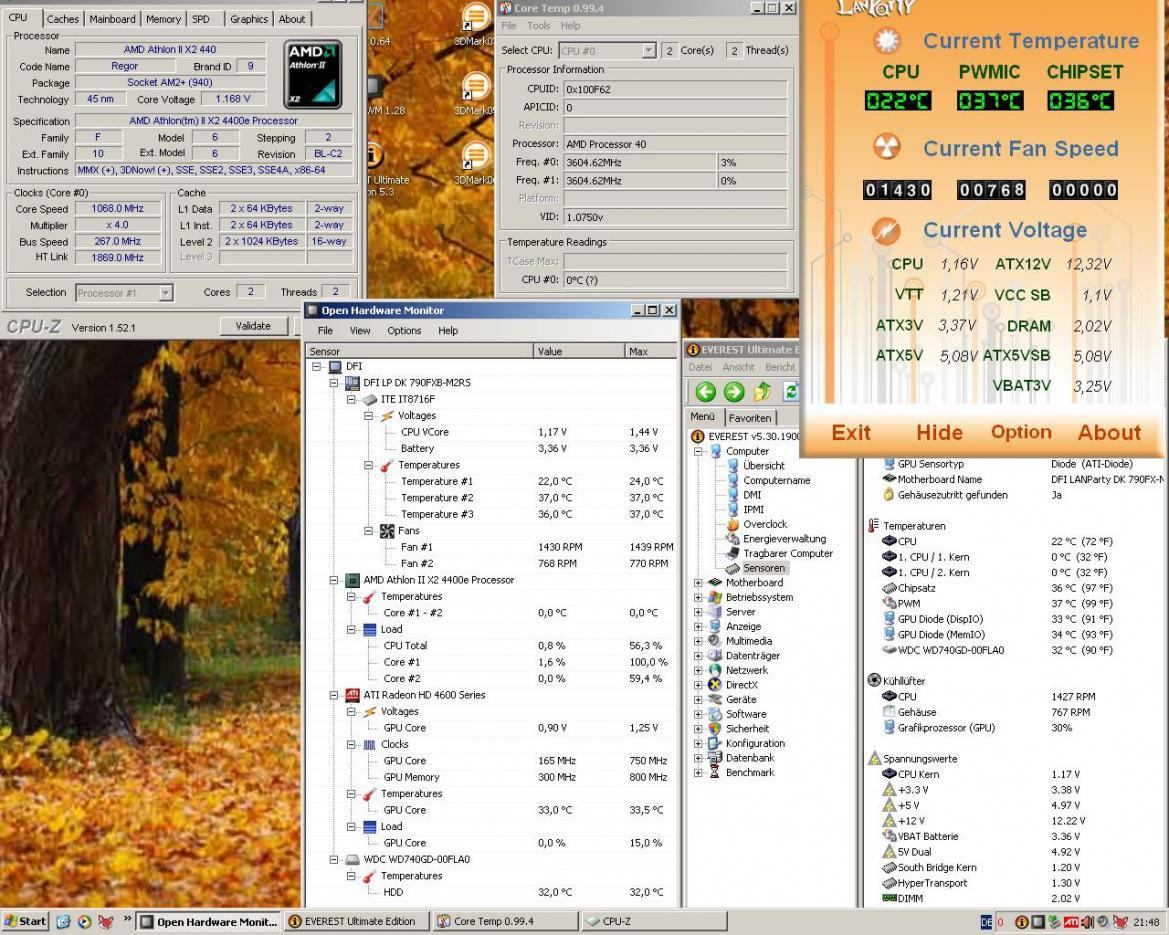The height and width of the screenshot is (935, 1169).
Task: Click the Fans icon in Open Hardware Monitor
Action: [387, 531]
